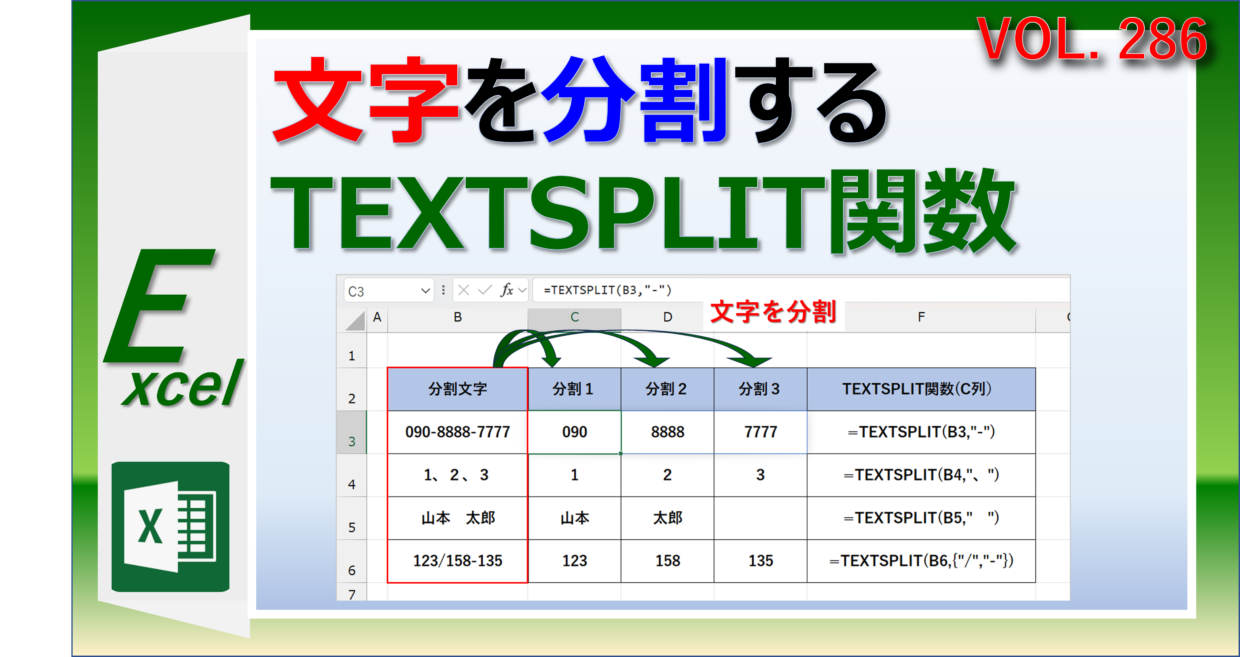Image resolution: width=1240 pixels, height=657 pixels.
Task: Select column A header
Action: (377, 319)
